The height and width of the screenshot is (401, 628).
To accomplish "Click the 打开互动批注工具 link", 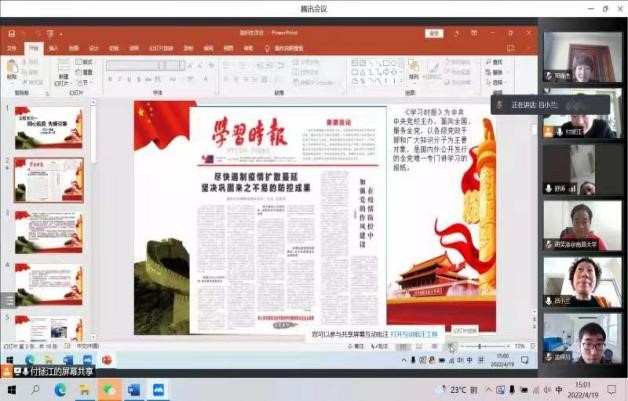I will 414,334.
